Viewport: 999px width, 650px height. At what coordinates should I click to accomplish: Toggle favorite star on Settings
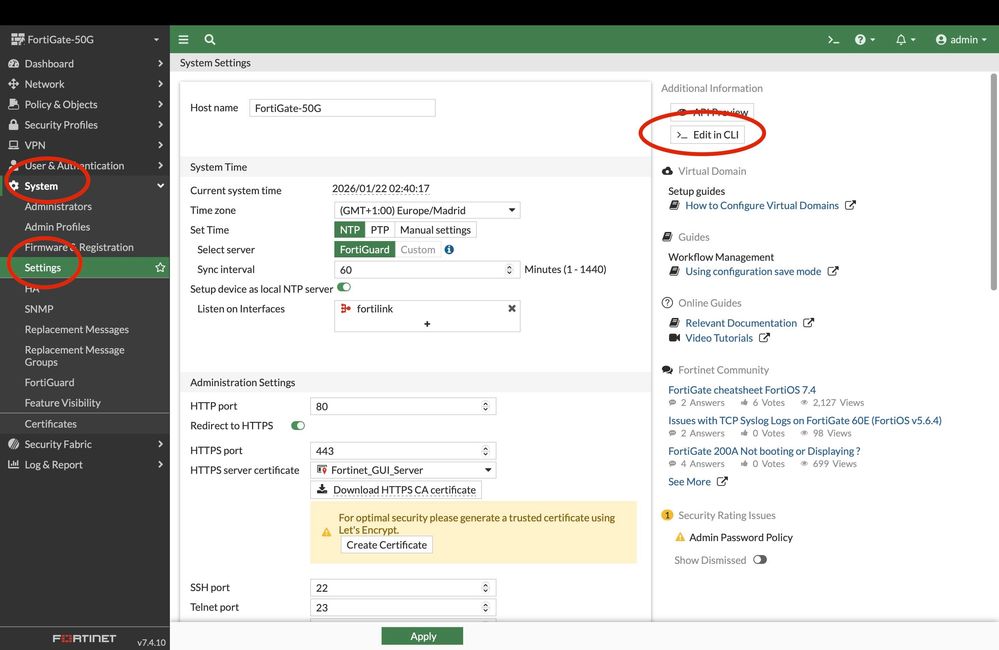160,268
